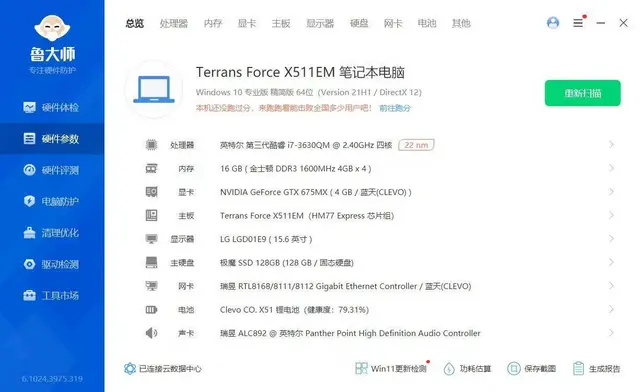The width and height of the screenshot is (640, 392).
Task: Click the 显示器 monitor icon
Action: point(151,239)
